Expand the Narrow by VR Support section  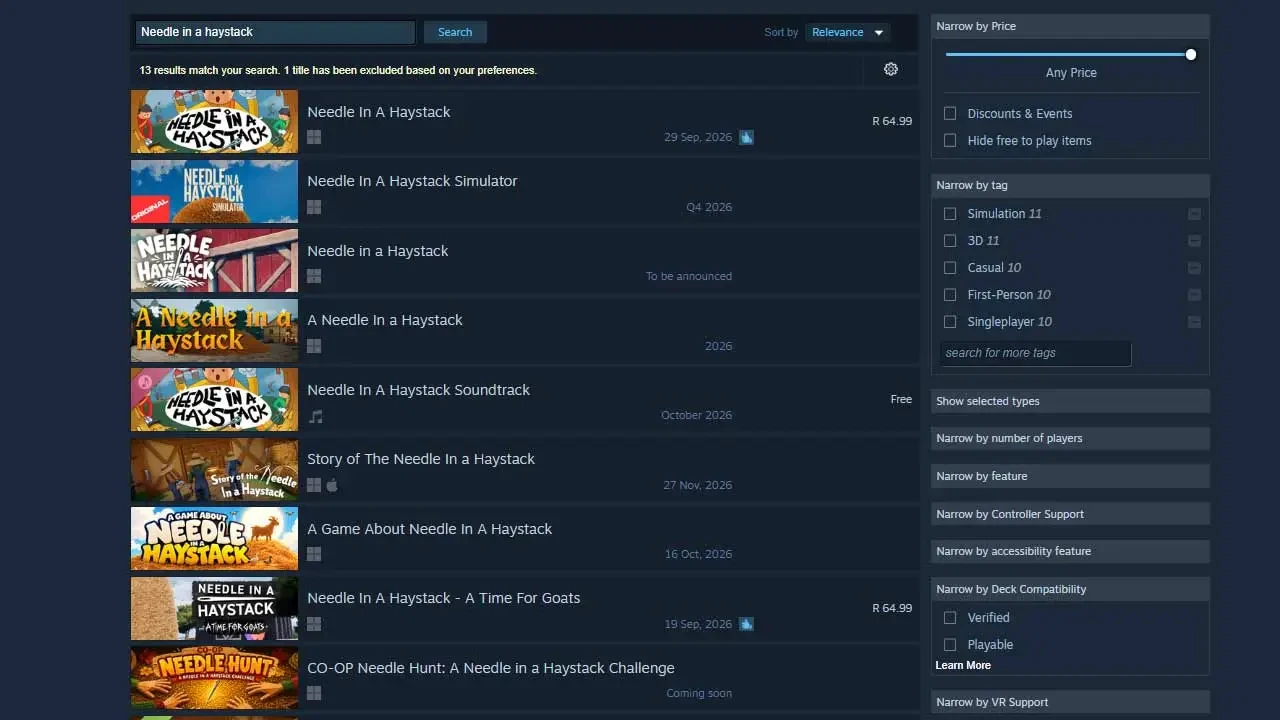click(1070, 702)
